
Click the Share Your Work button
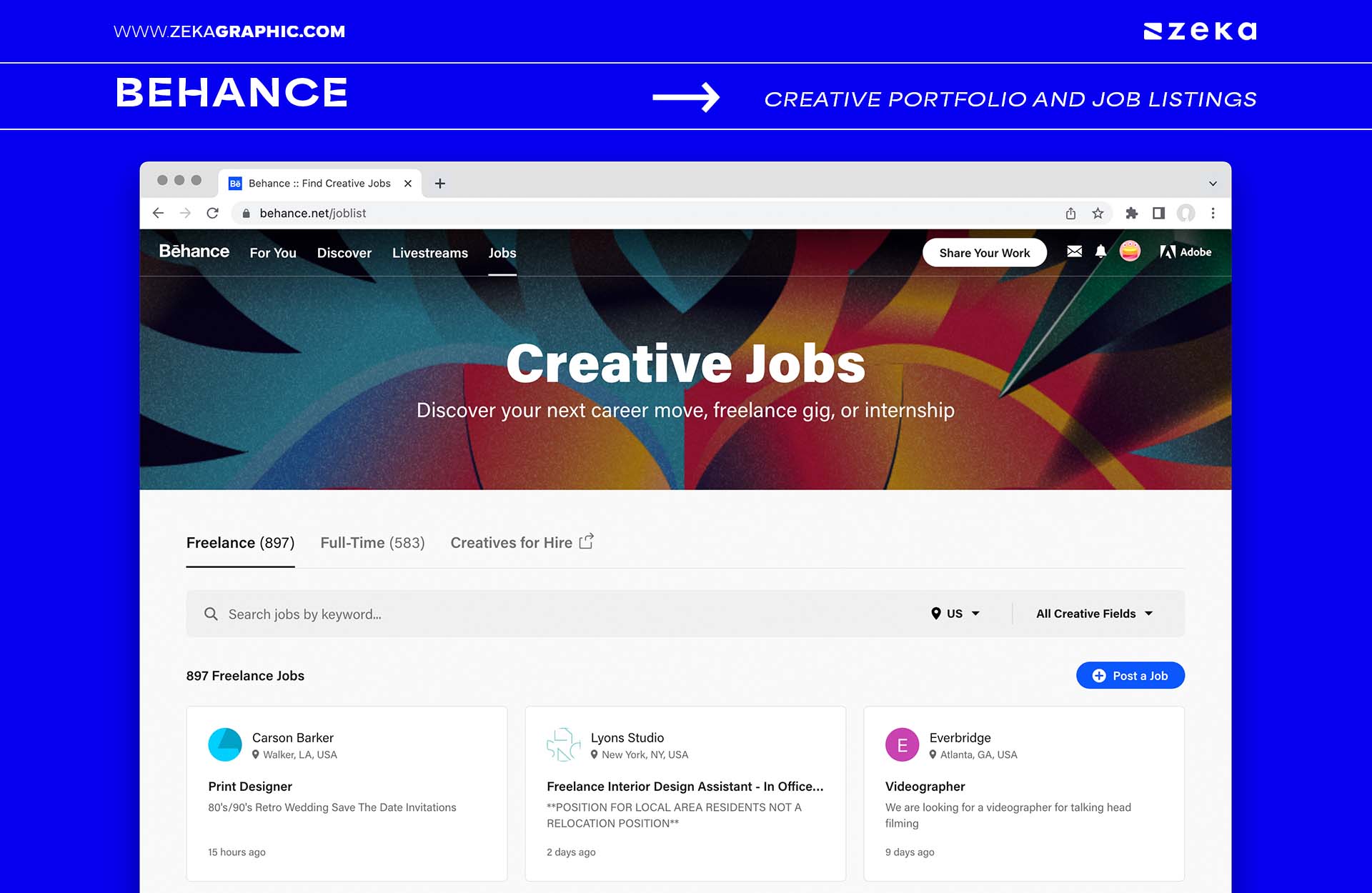985,252
